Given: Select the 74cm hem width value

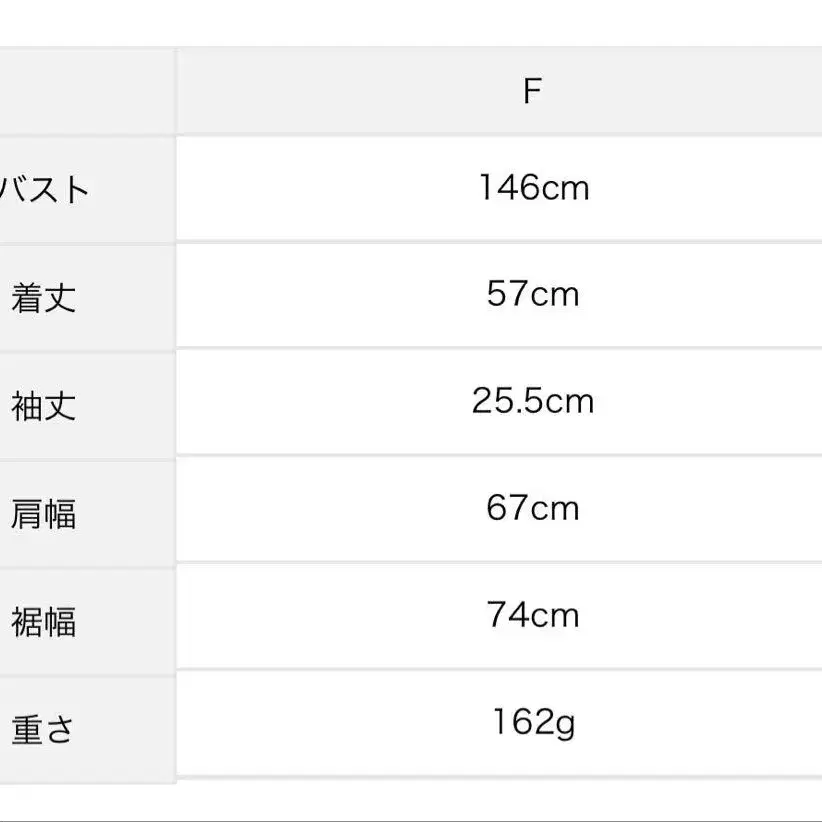Looking at the screenshot, I should (x=533, y=615).
